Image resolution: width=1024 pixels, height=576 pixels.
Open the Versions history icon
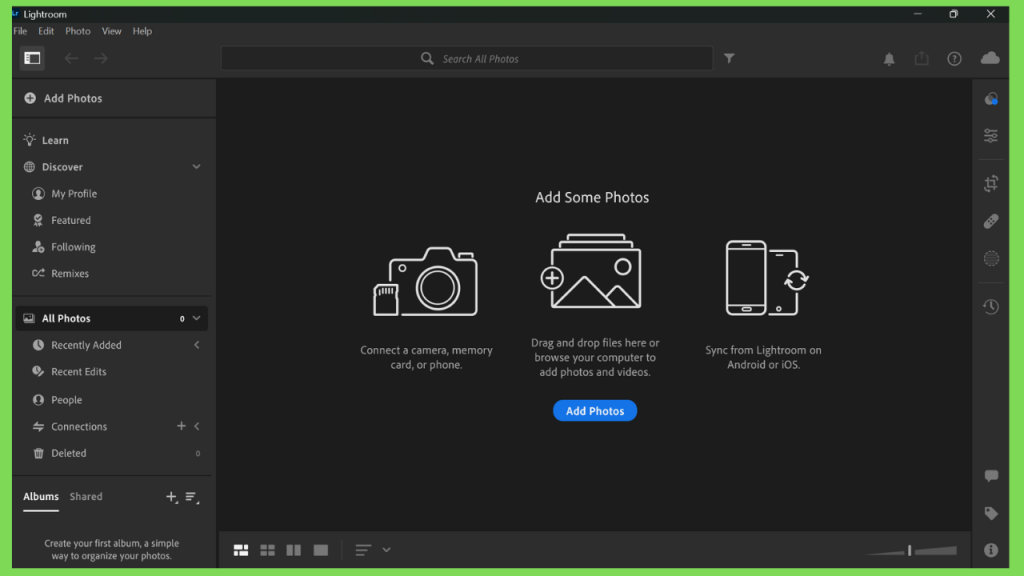coord(991,306)
